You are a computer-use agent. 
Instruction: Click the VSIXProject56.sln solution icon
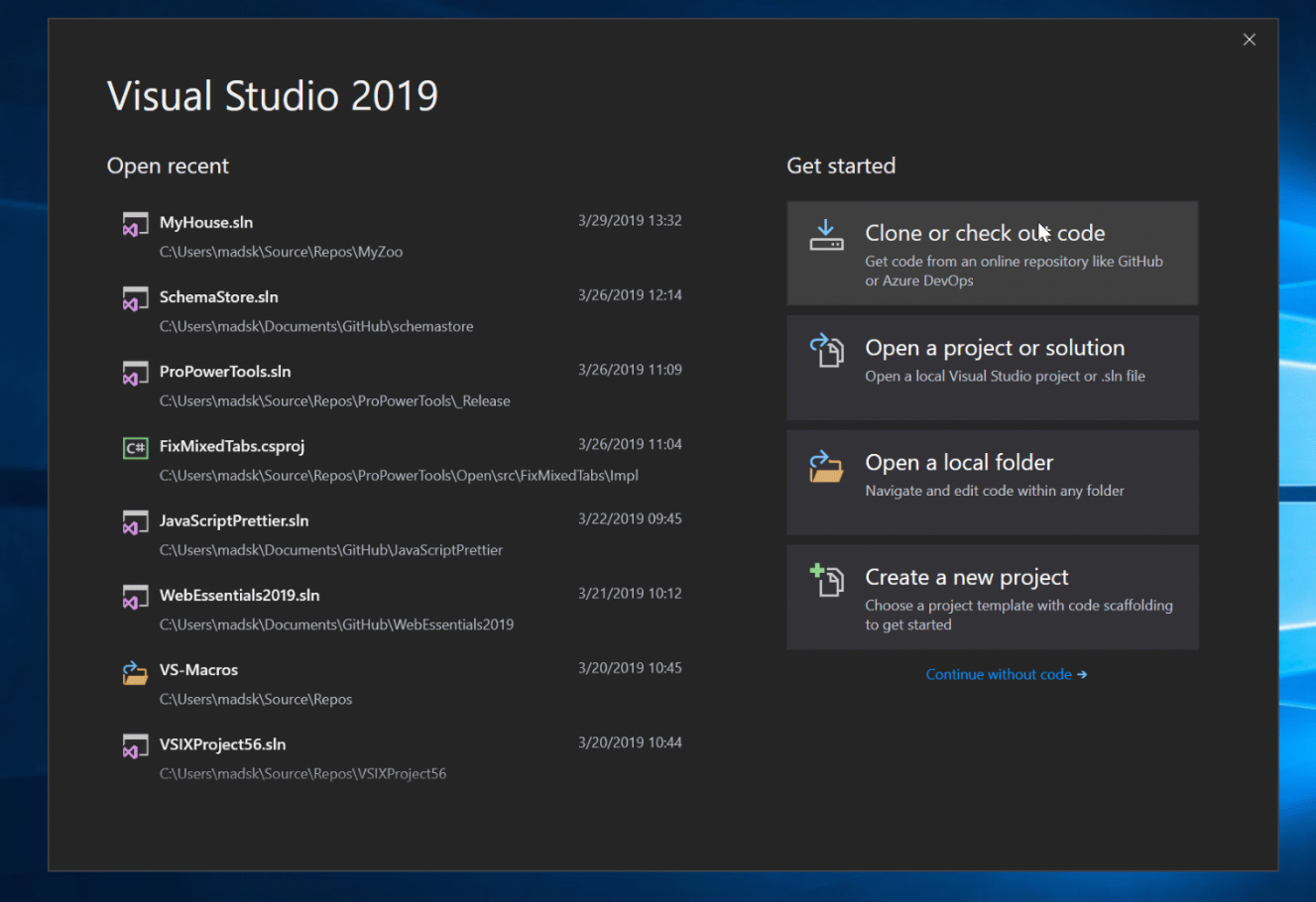click(135, 746)
